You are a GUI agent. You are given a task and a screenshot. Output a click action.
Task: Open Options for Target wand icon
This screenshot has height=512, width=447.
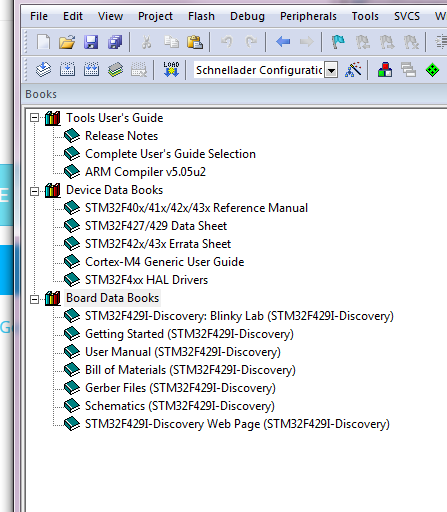tap(353, 70)
